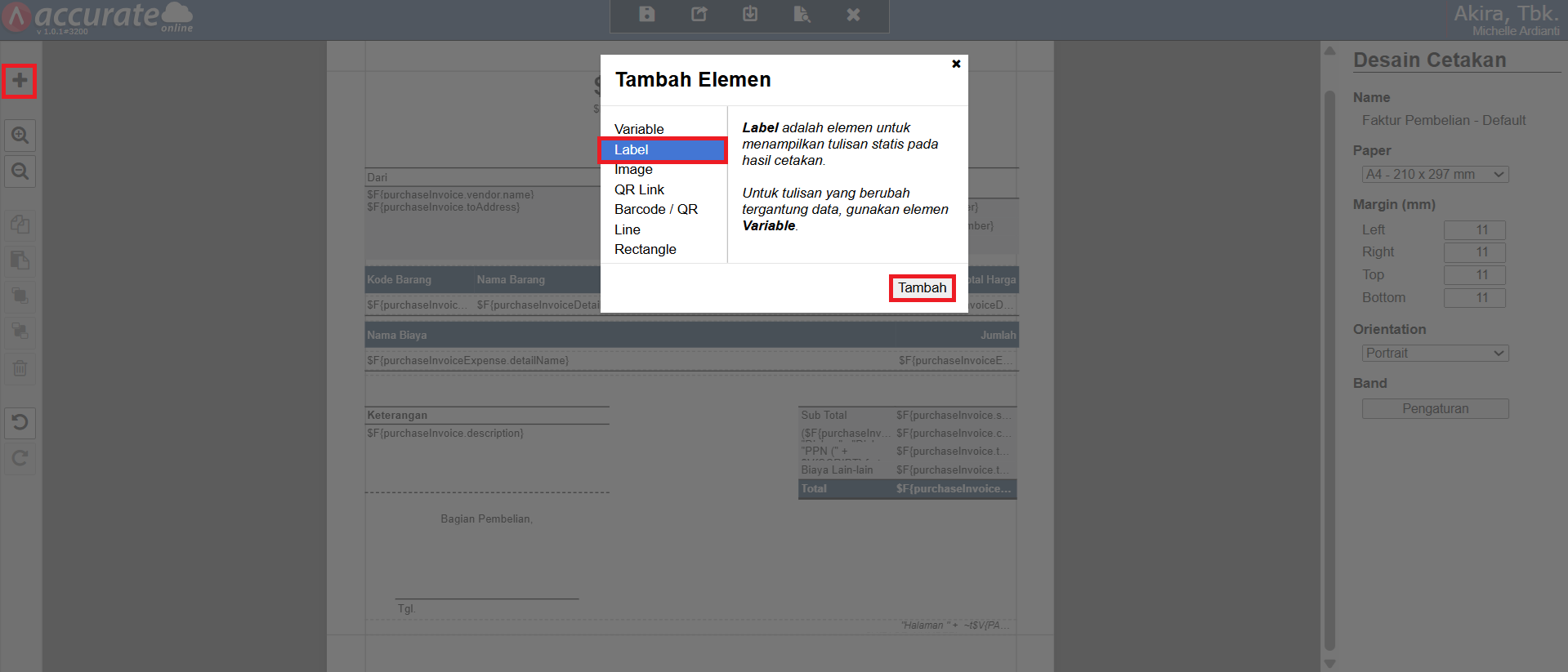Choose the Barcode / QR element
The height and width of the screenshot is (672, 1568).
[x=655, y=210]
